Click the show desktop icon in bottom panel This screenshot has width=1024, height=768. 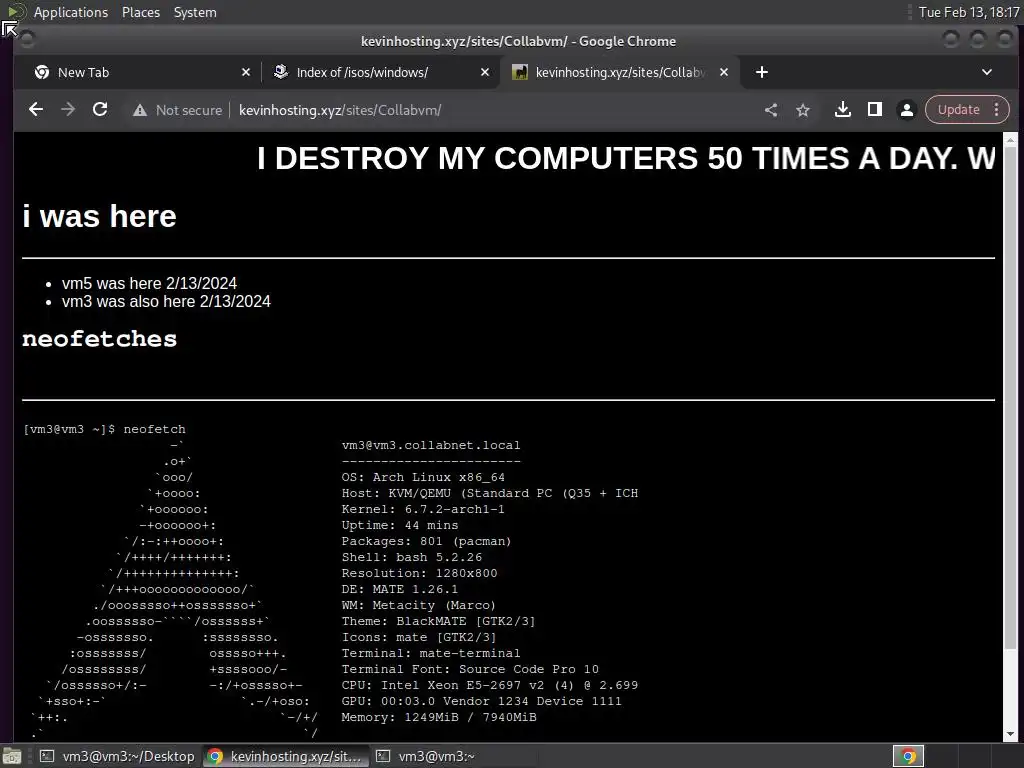12,756
